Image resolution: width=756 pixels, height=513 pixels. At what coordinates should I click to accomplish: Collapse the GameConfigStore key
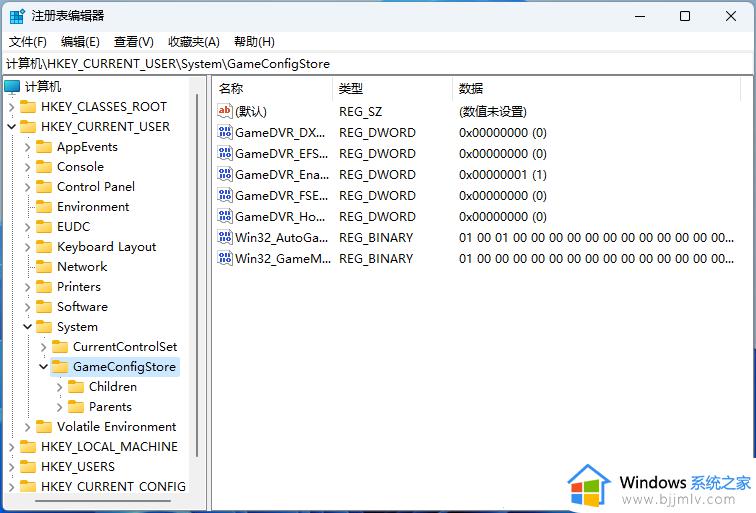click(43, 367)
